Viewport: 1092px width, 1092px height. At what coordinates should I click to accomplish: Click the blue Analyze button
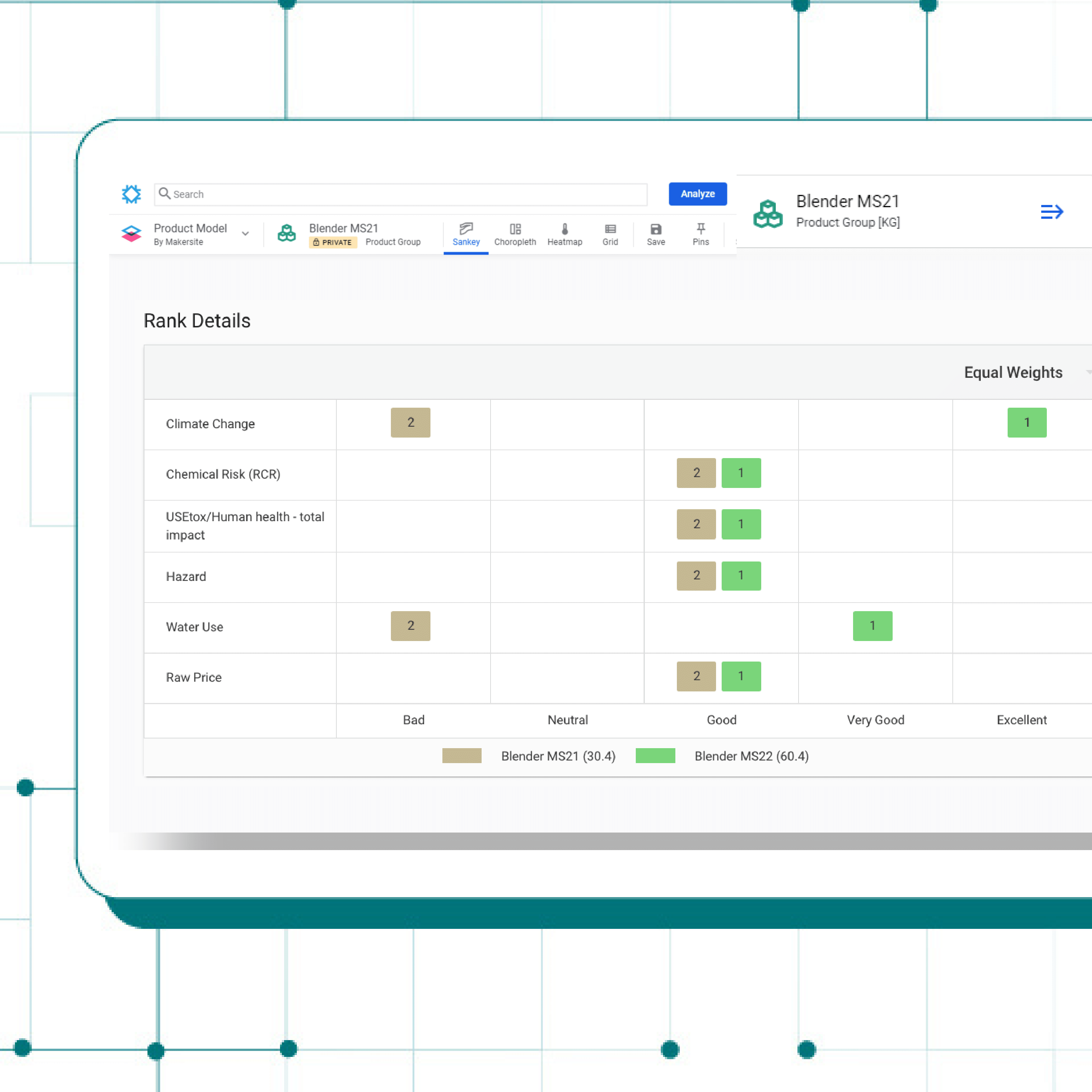pyautogui.click(x=697, y=194)
